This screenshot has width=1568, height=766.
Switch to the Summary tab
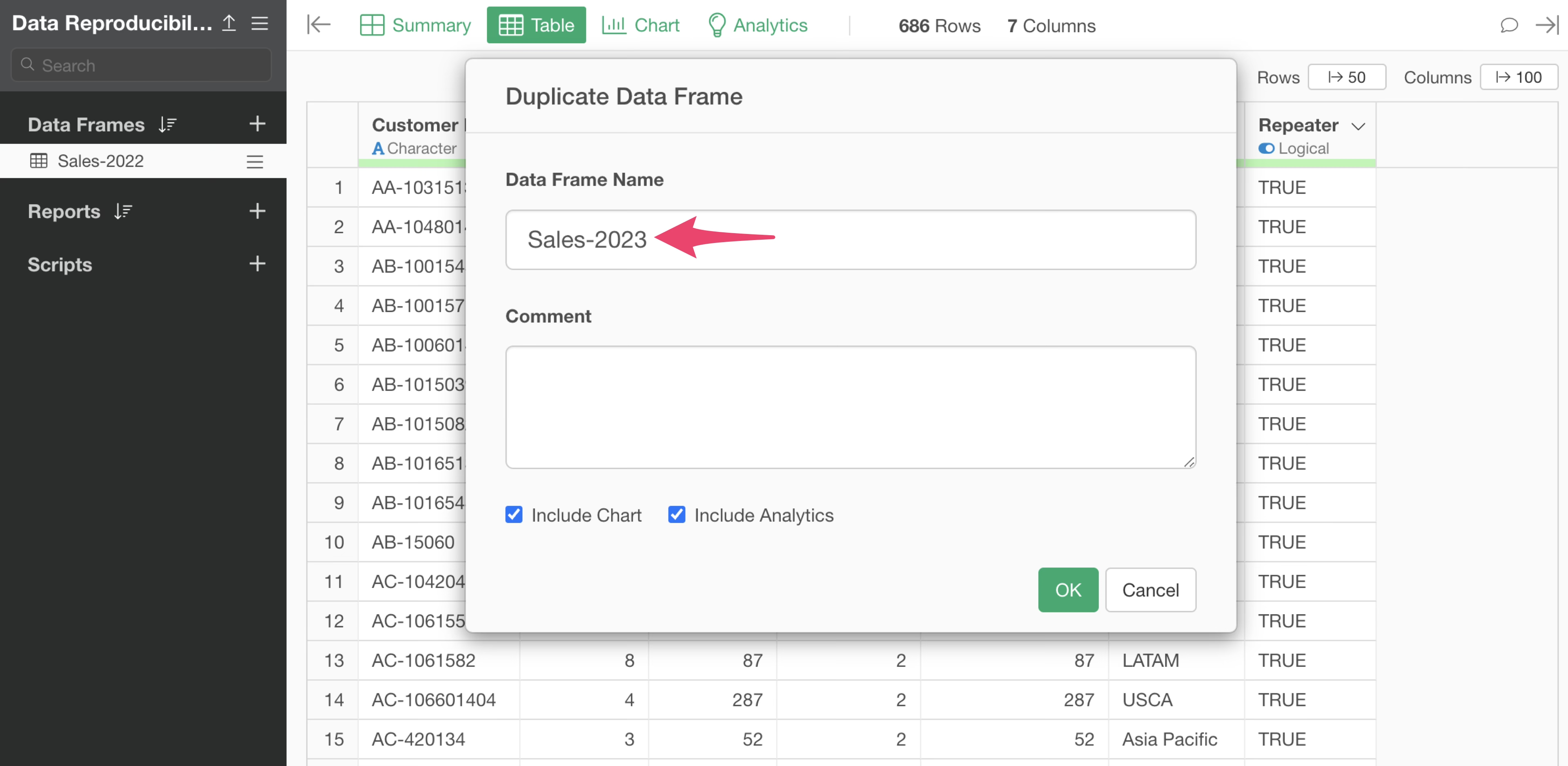pyautogui.click(x=415, y=25)
